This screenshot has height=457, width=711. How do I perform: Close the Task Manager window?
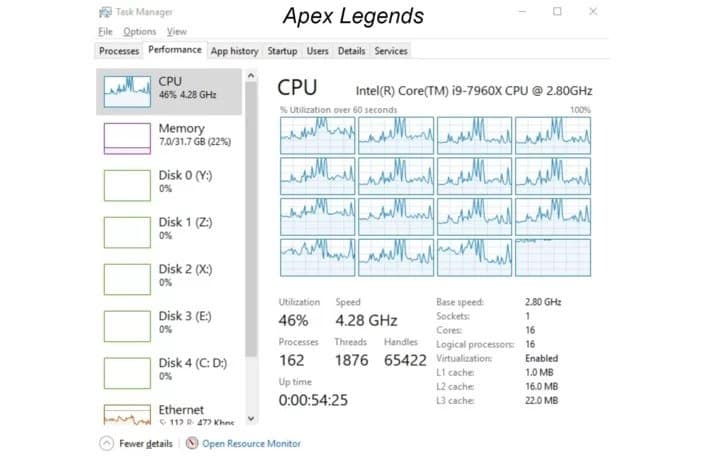[593, 11]
